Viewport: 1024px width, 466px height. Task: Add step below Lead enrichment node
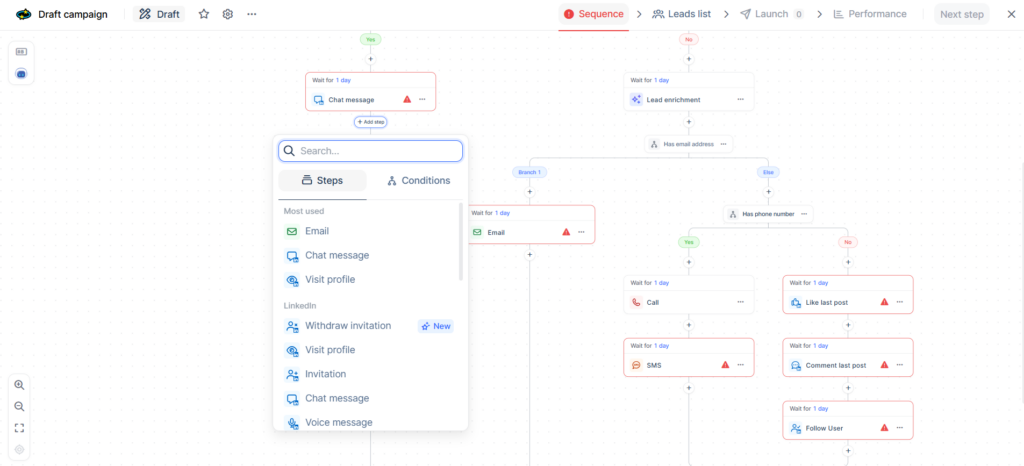point(688,122)
